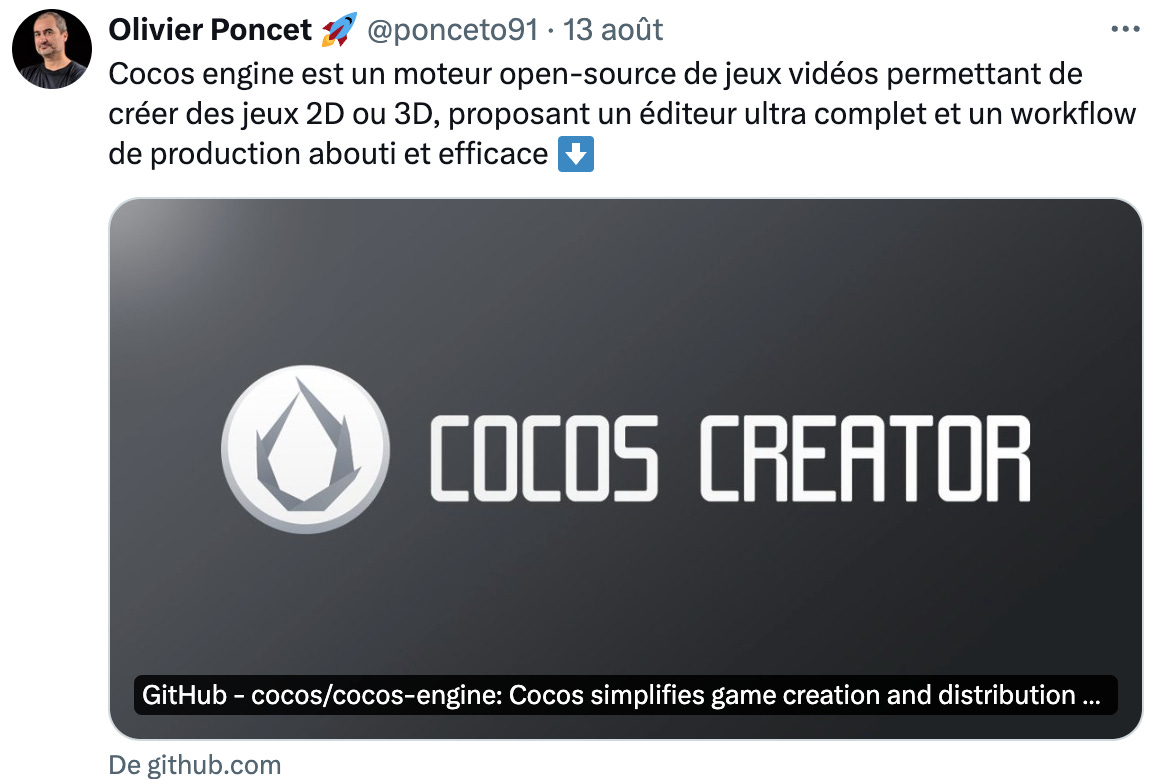1163x779 pixels.
Task: Select the word workflow in the tweet
Action: pos(1073,114)
